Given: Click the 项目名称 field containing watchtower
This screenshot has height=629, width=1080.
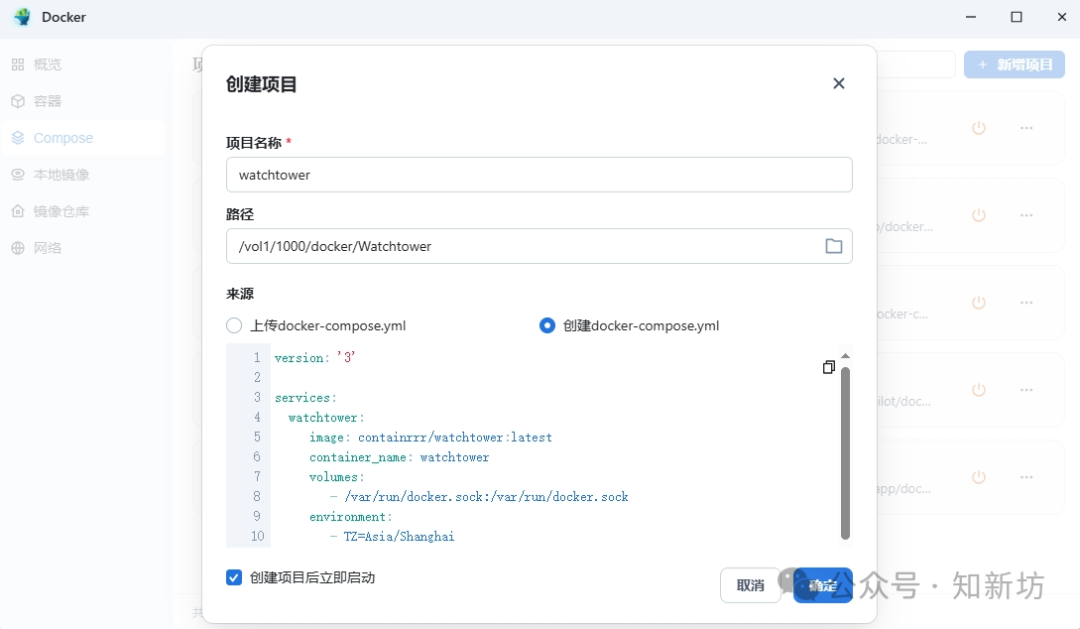Looking at the screenshot, I should [x=539, y=175].
